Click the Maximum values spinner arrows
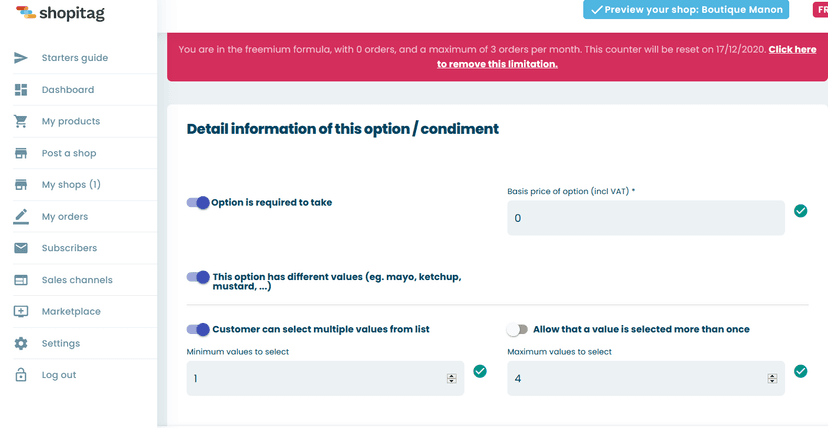This screenshot has width=828, height=428. [773, 378]
